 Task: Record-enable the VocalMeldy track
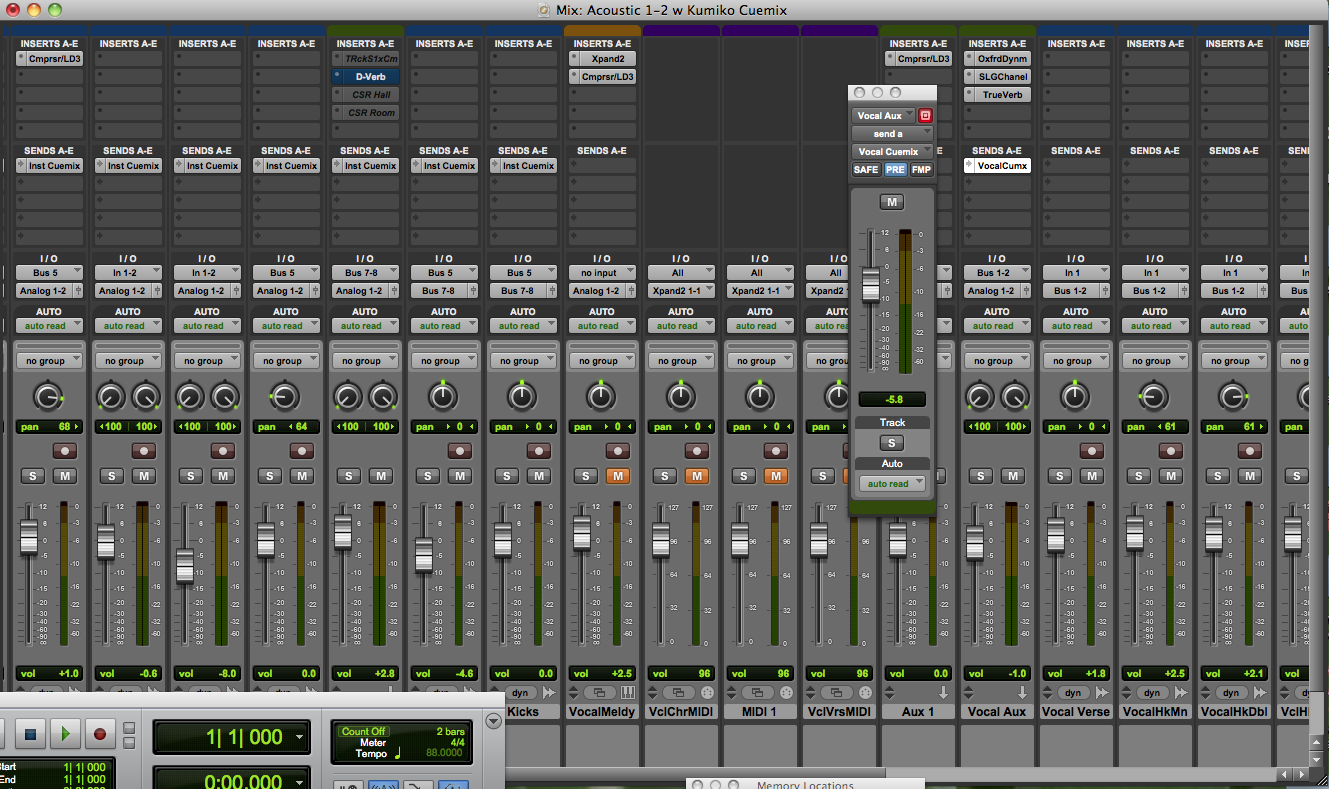(618, 452)
